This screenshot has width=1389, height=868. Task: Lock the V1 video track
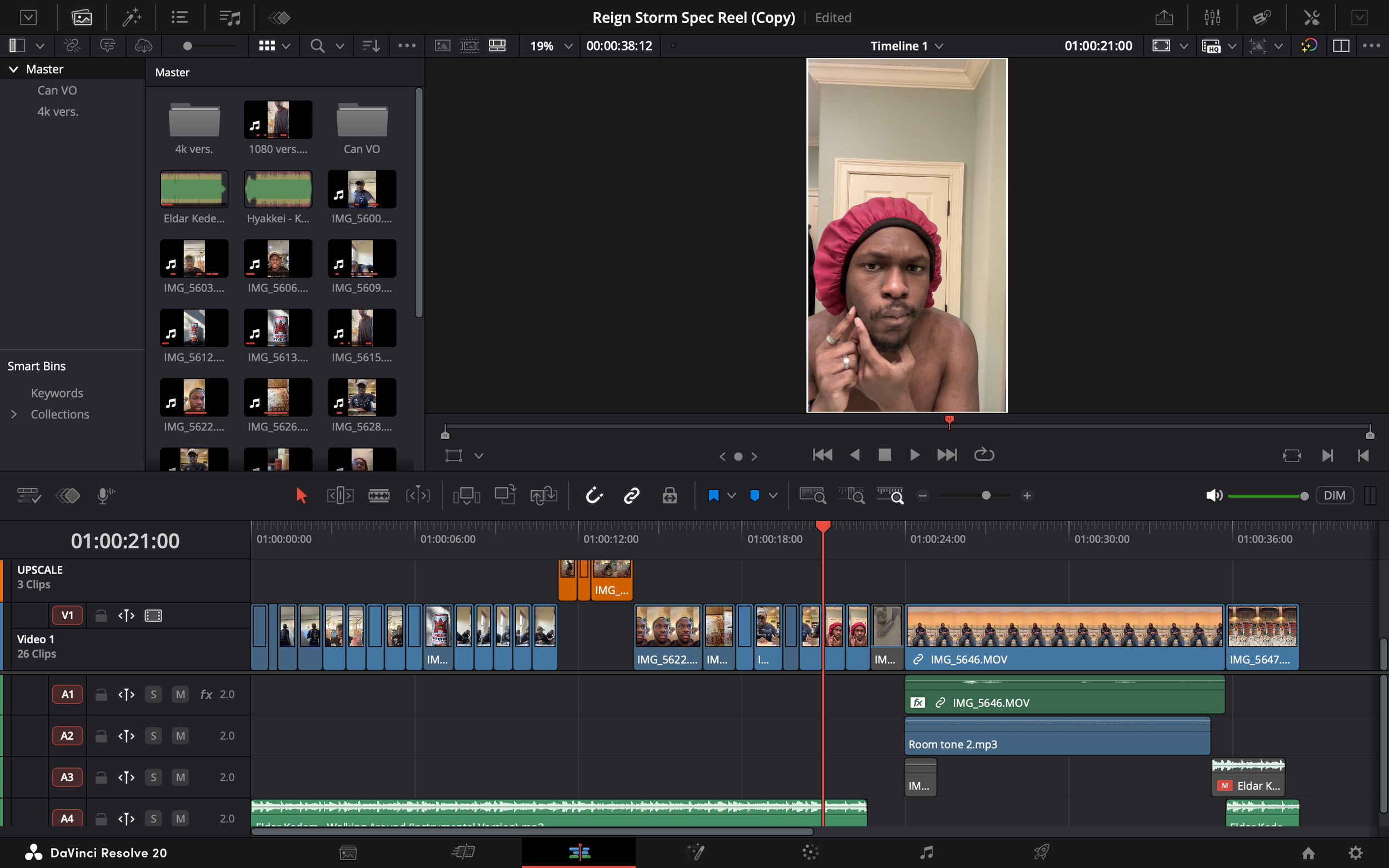point(101,616)
